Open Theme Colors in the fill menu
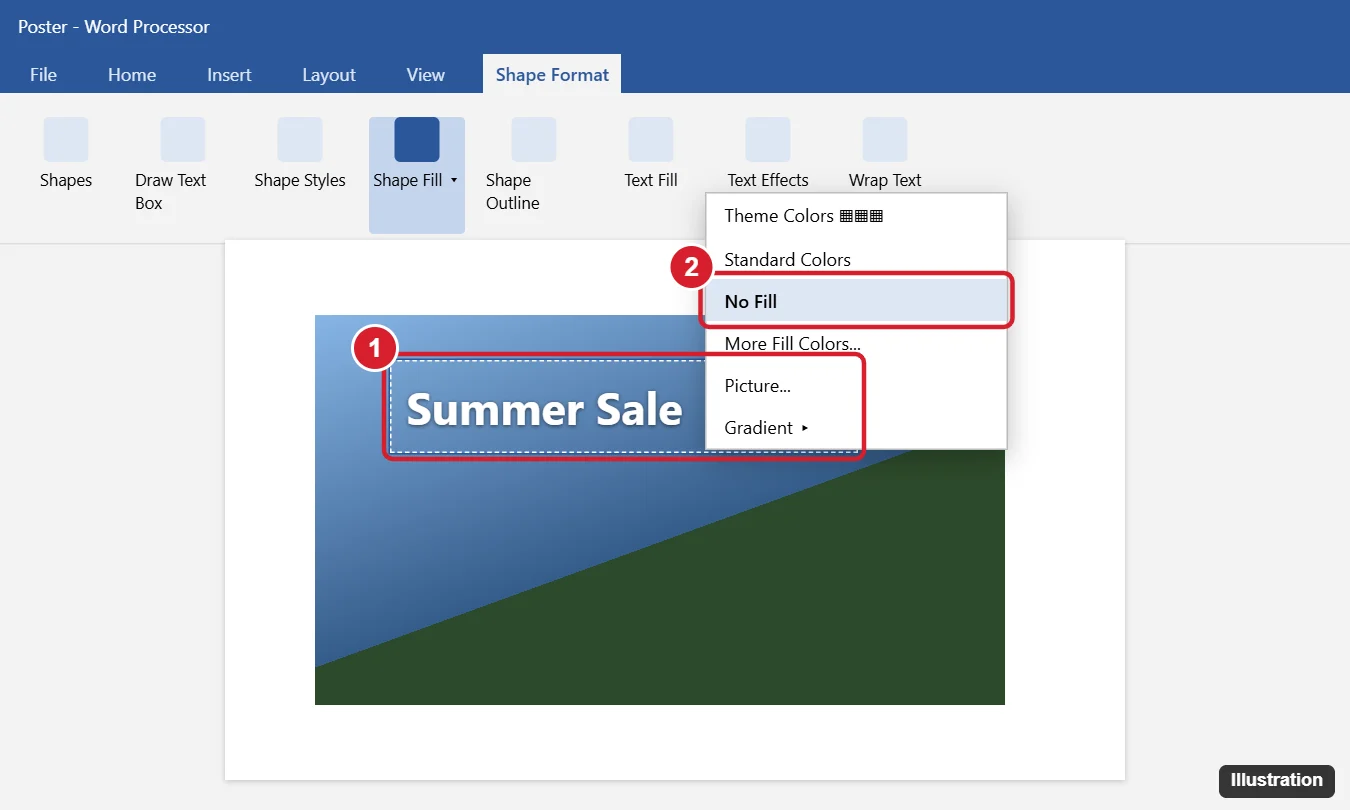Viewport: 1350px width, 810px height. pyautogui.click(x=856, y=216)
